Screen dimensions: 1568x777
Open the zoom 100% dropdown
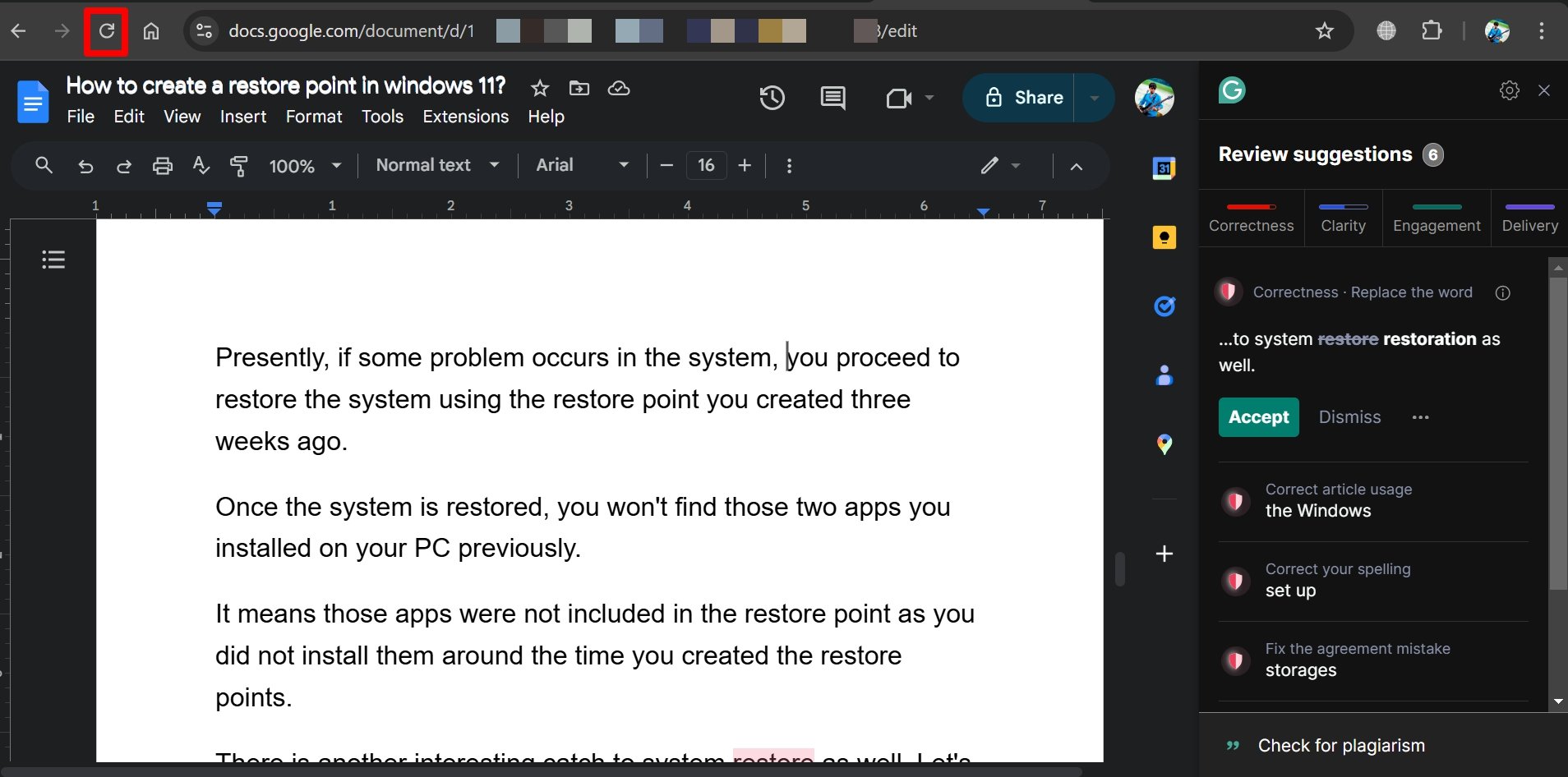(x=304, y=166)
